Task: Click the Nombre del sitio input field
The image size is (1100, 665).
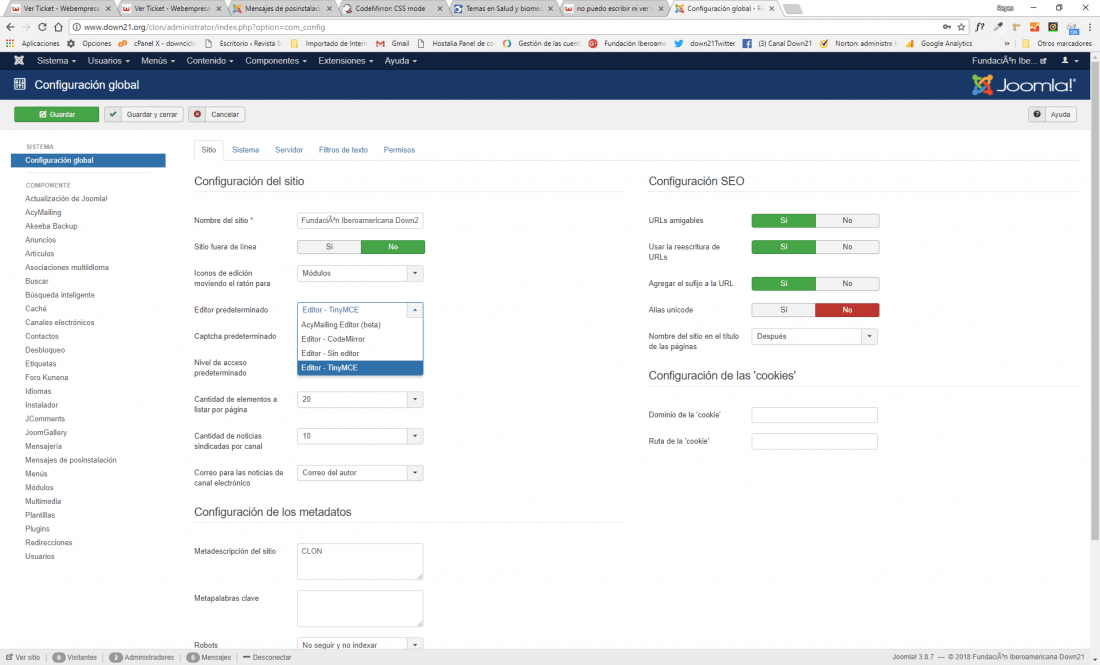Action: click(x=360, y=220)
